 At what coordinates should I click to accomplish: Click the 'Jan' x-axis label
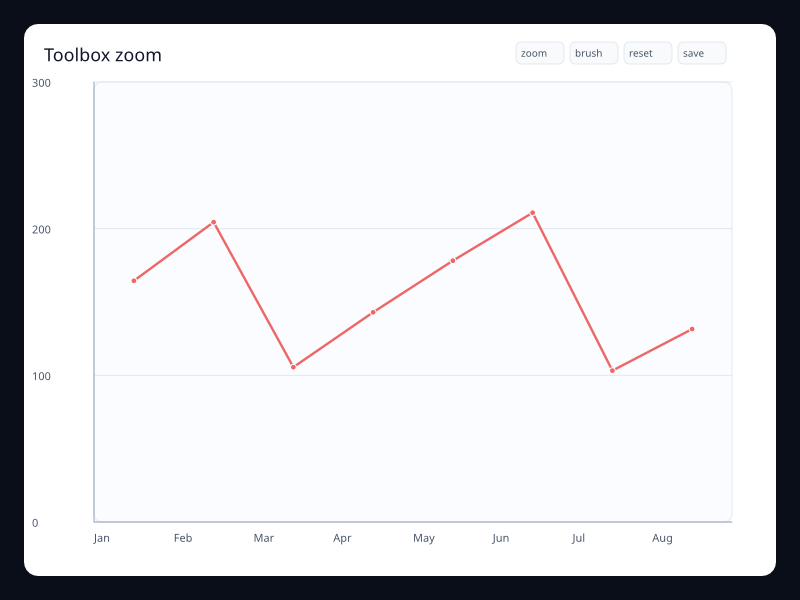102,538
